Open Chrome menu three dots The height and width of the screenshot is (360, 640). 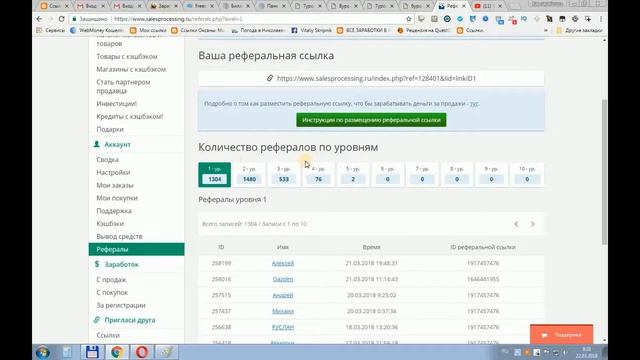point(601,19)
